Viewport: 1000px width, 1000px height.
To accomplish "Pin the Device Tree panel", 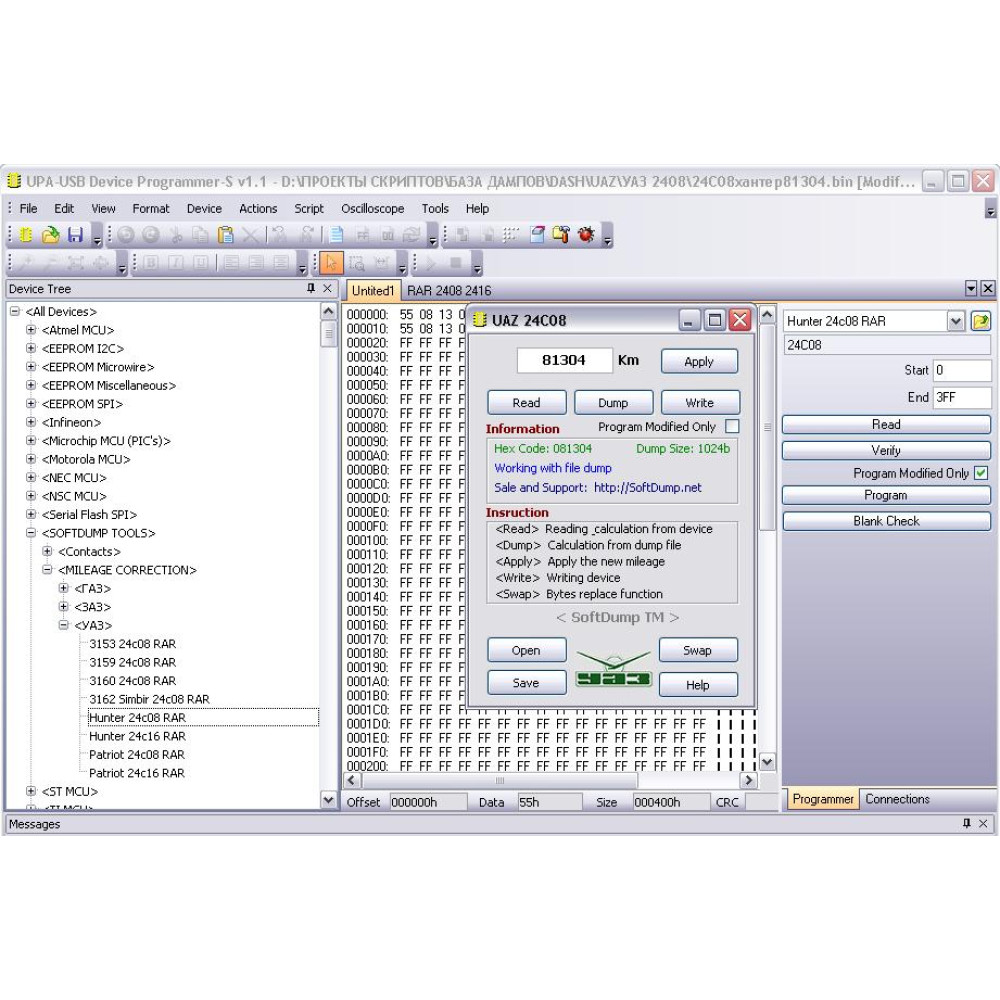I will point(311,288).
